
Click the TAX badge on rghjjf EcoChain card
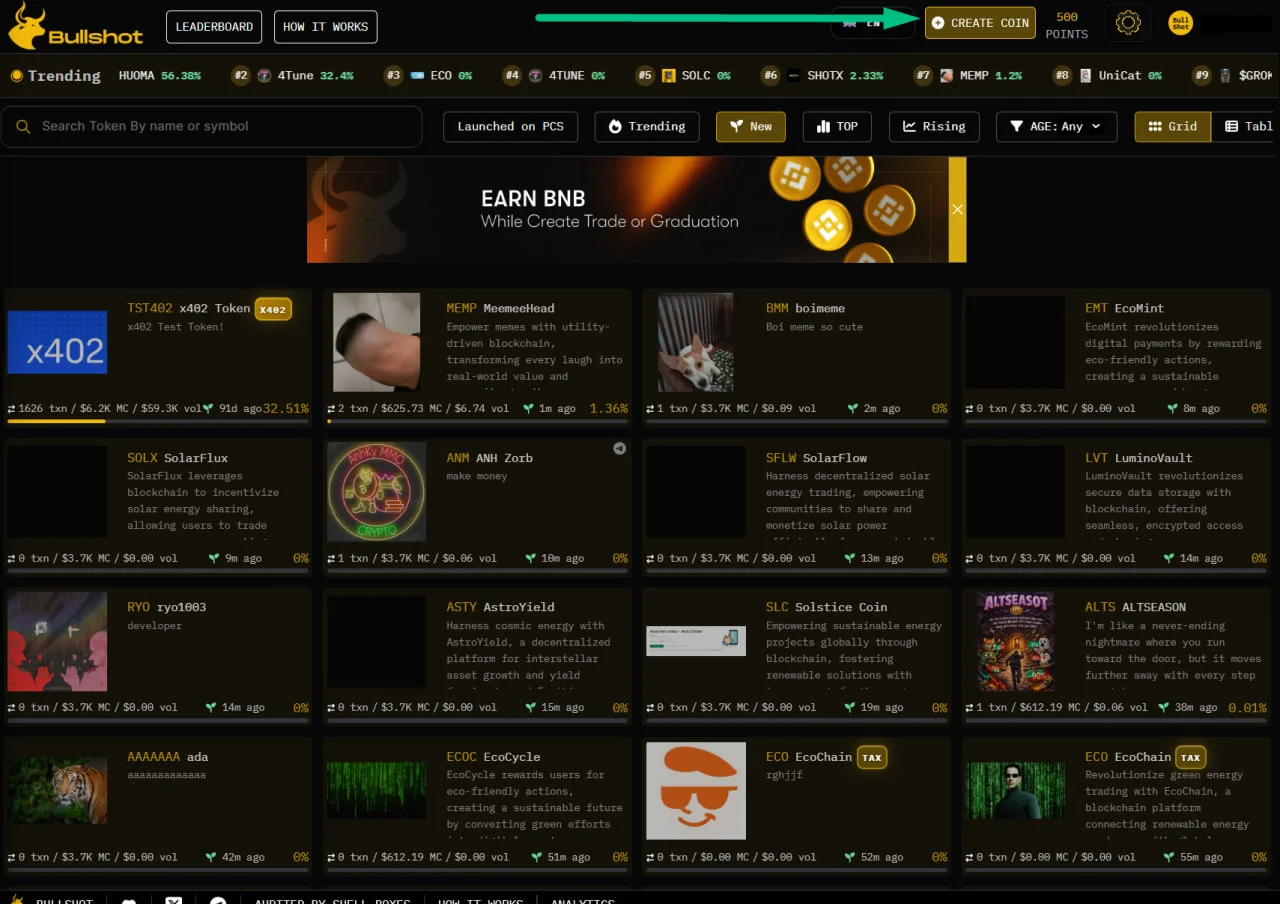(x=872, y=757)
